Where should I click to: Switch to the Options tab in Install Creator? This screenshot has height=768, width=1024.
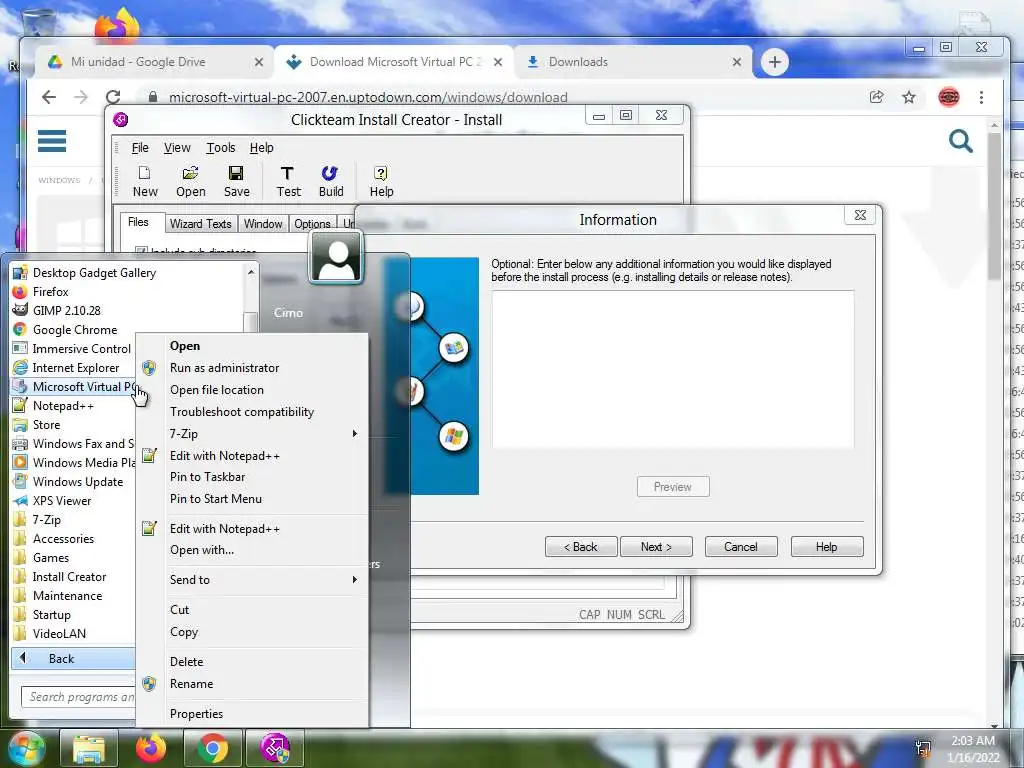point(312,223)
